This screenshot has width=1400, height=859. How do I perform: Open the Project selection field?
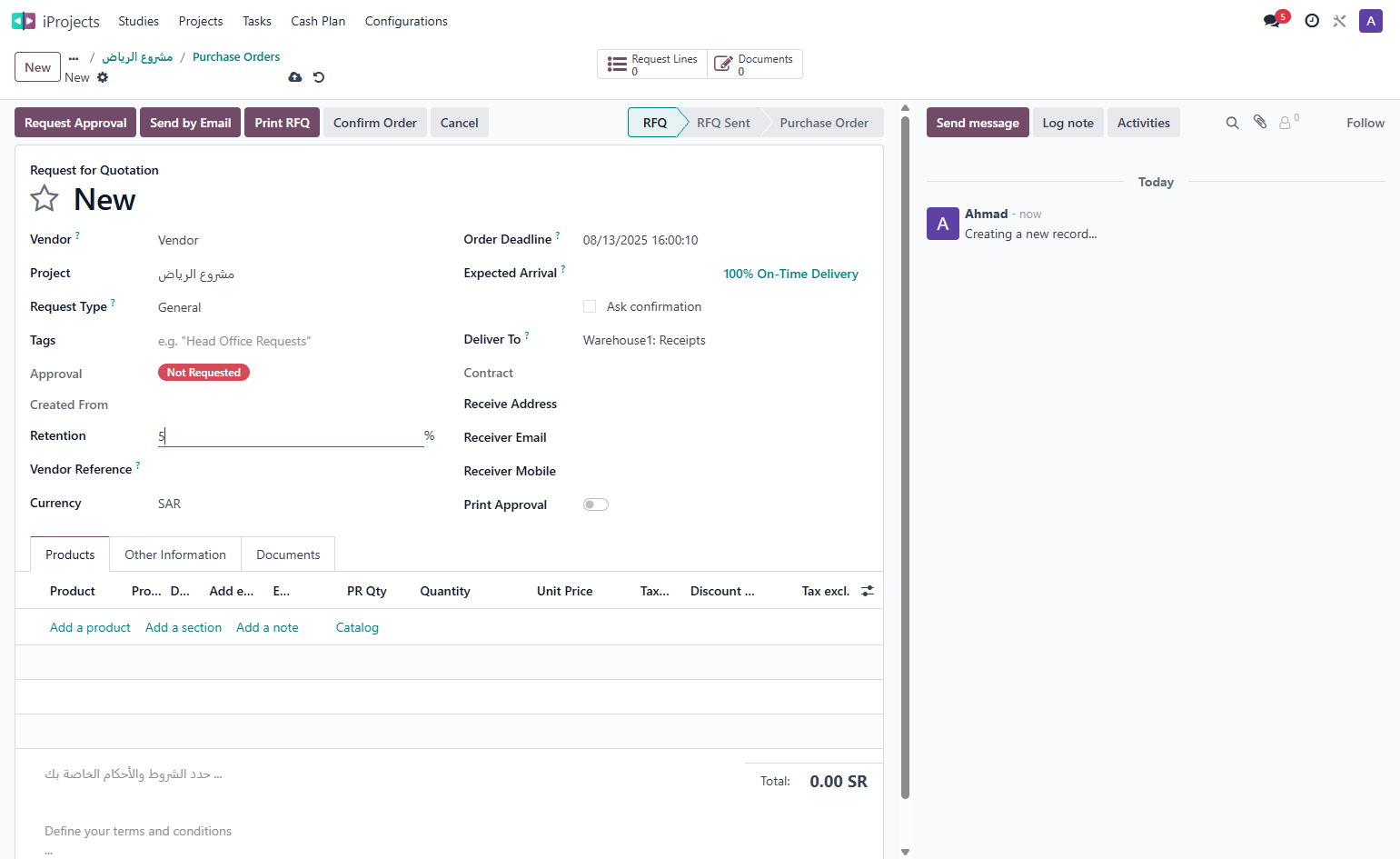coord(296,274)
